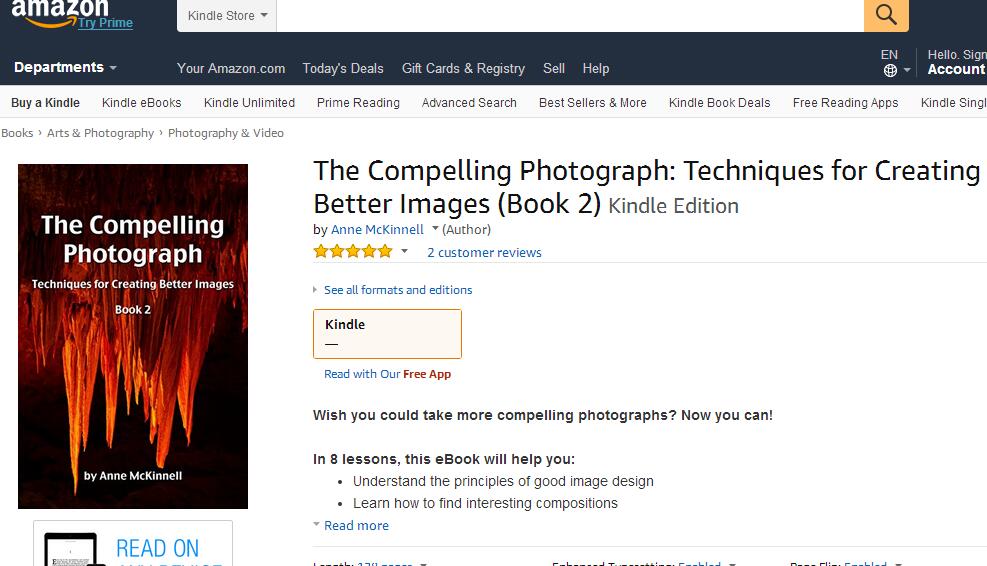
Task: Open the star rating breakdown arrow
Action: [404, 251]
